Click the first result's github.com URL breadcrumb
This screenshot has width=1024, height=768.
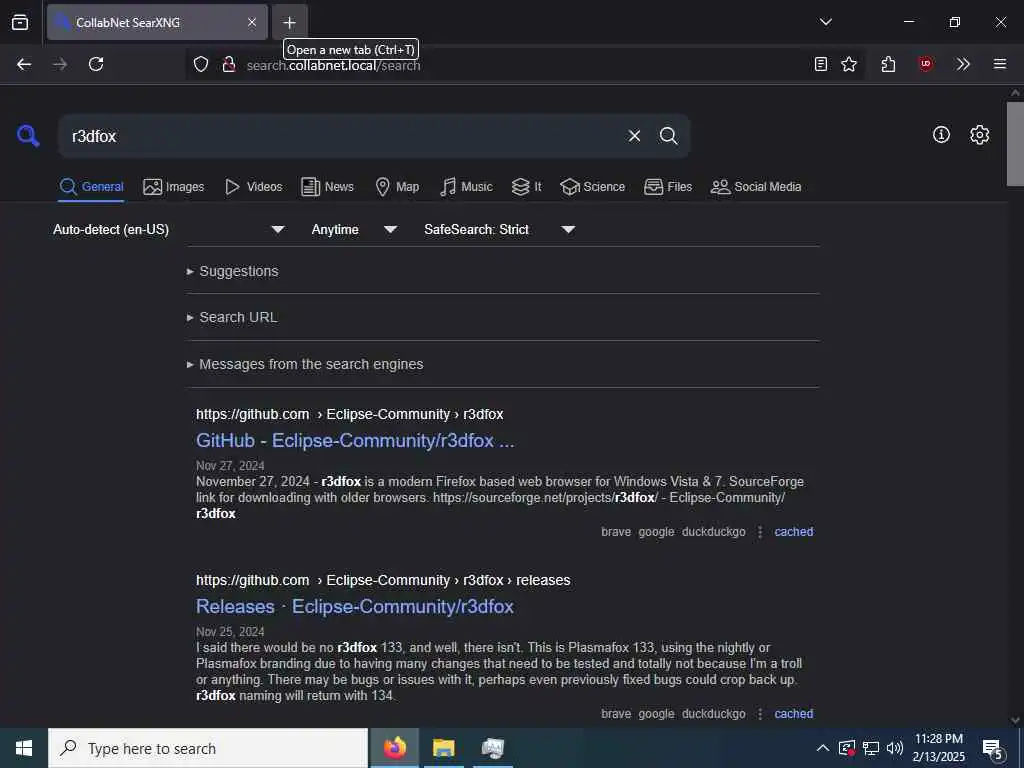click(349, 414)
